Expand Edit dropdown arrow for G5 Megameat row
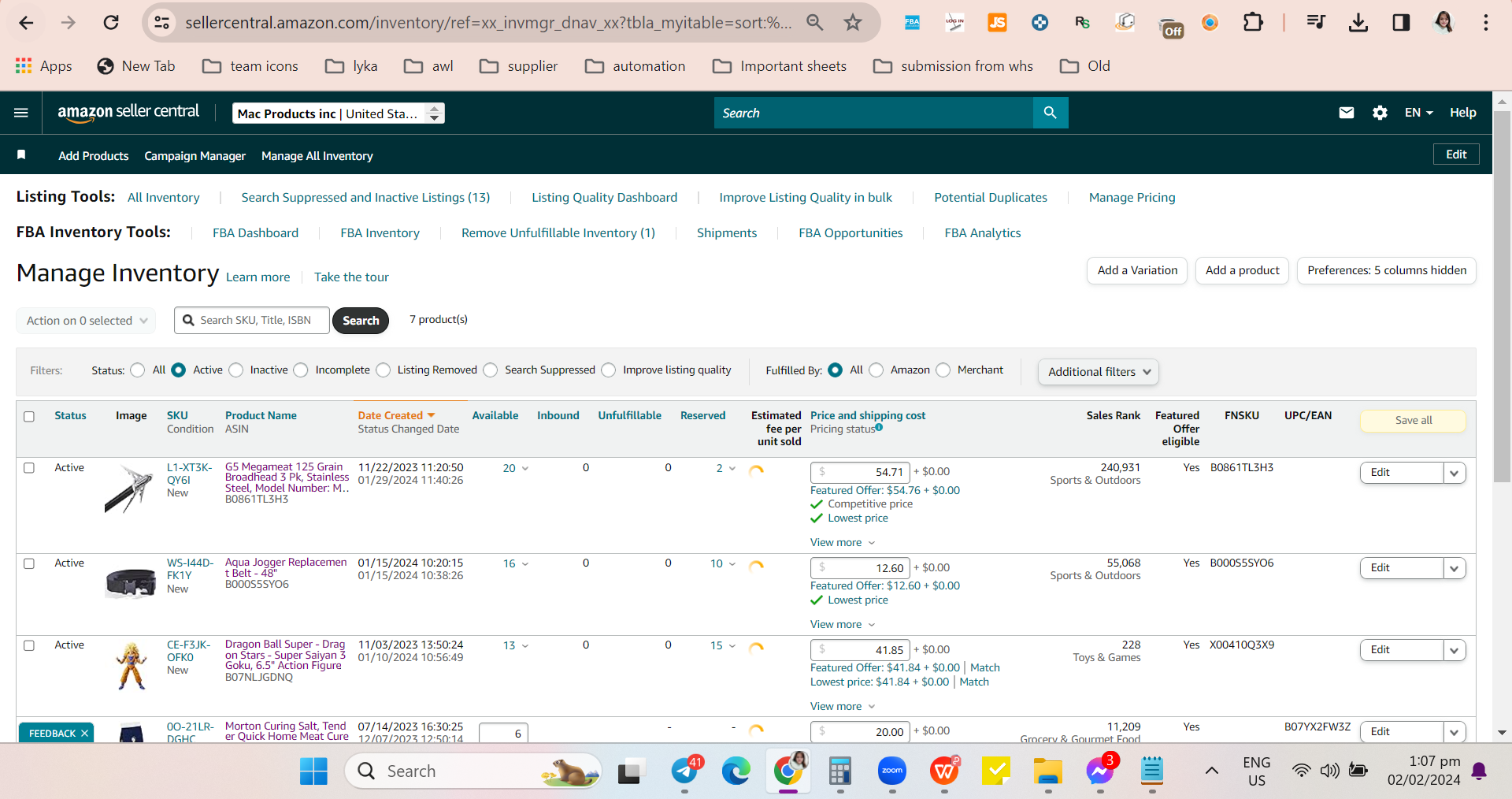 tap(1454, 473)
